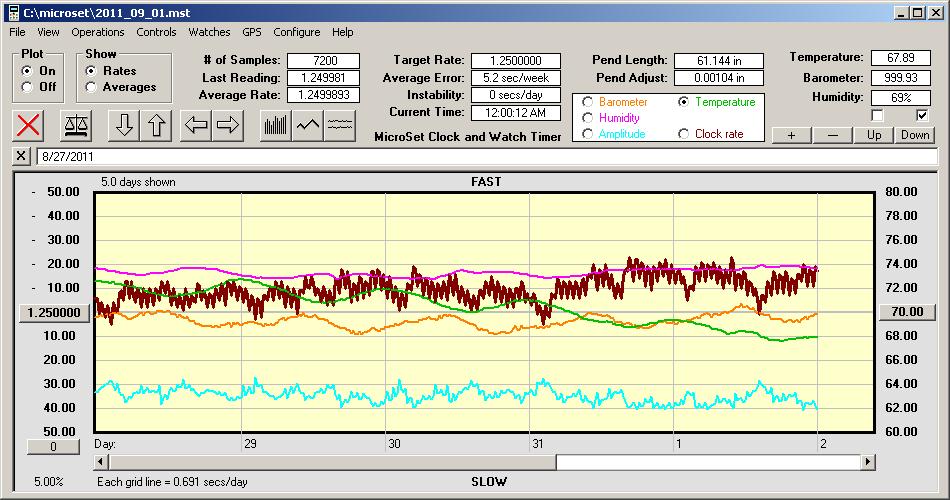The height and width of the screenshot is (500, 950).
Task: Click the red X clear data button
Action: click(28, 125)
